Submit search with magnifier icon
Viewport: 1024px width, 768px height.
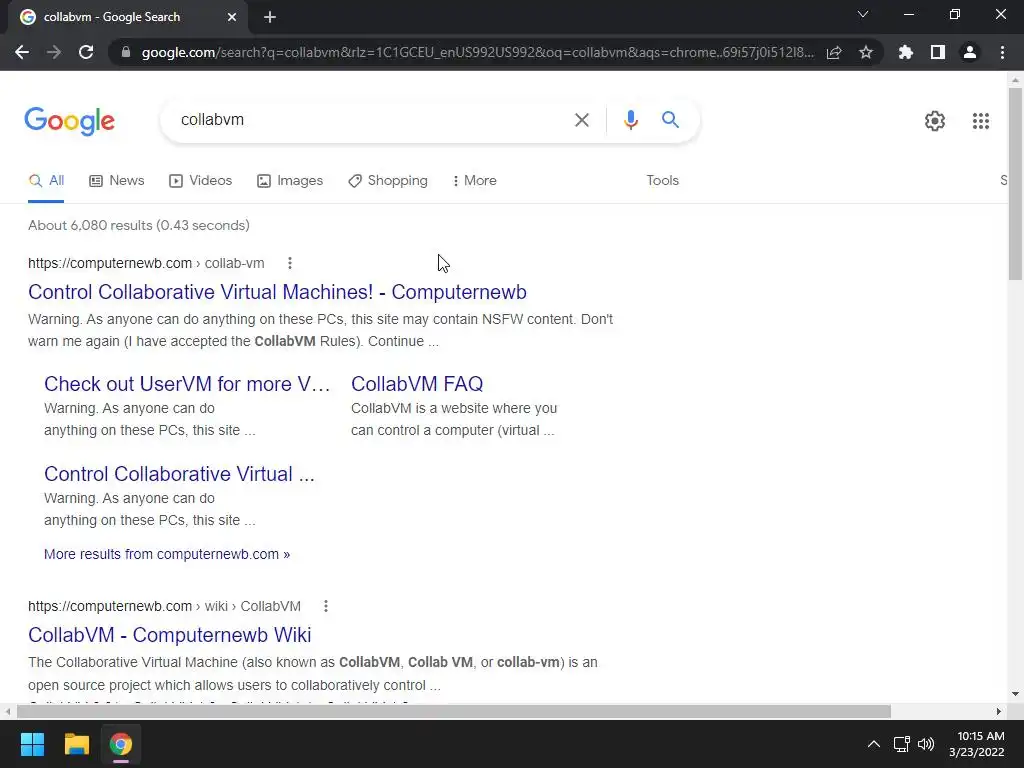pos(670,120)
